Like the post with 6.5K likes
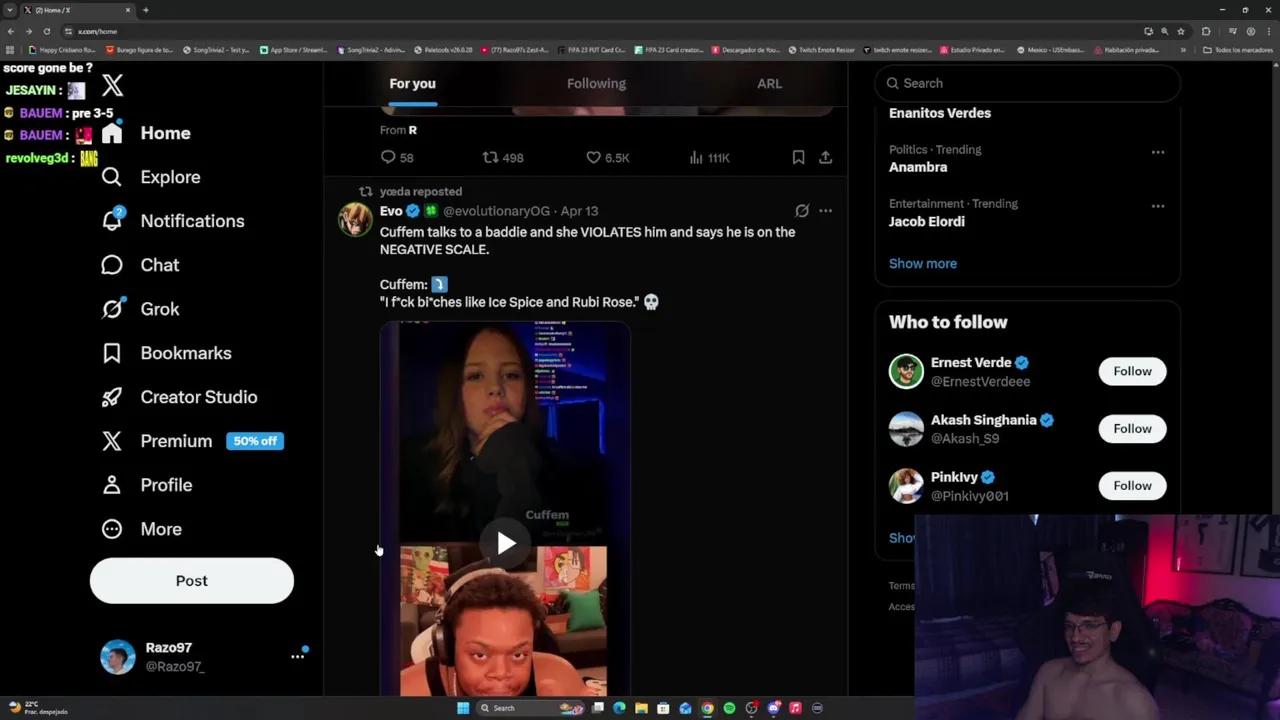This screenshot has width=1280, height=720. tap(593, 157)
